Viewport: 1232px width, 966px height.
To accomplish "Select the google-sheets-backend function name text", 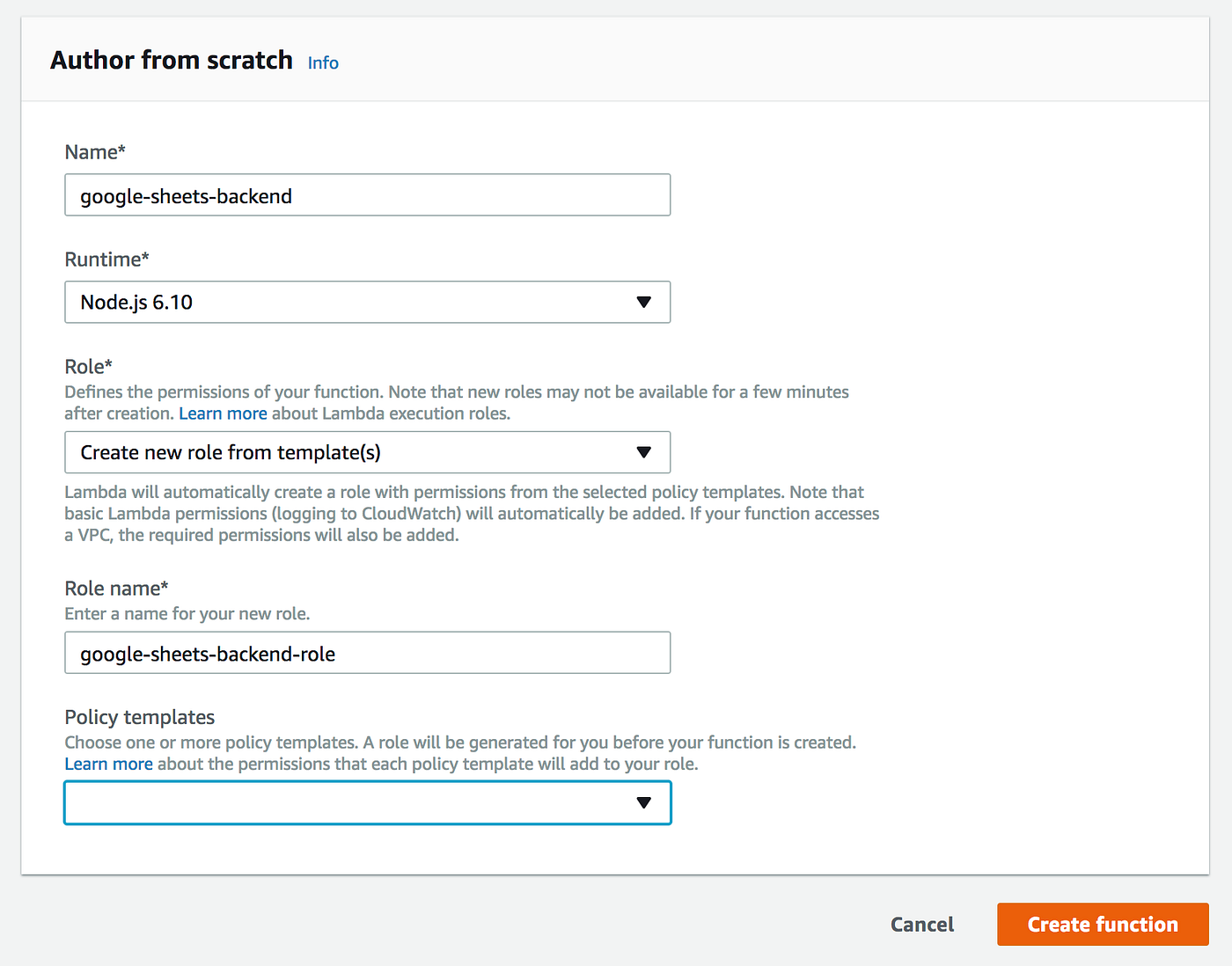I will [186, 196].
